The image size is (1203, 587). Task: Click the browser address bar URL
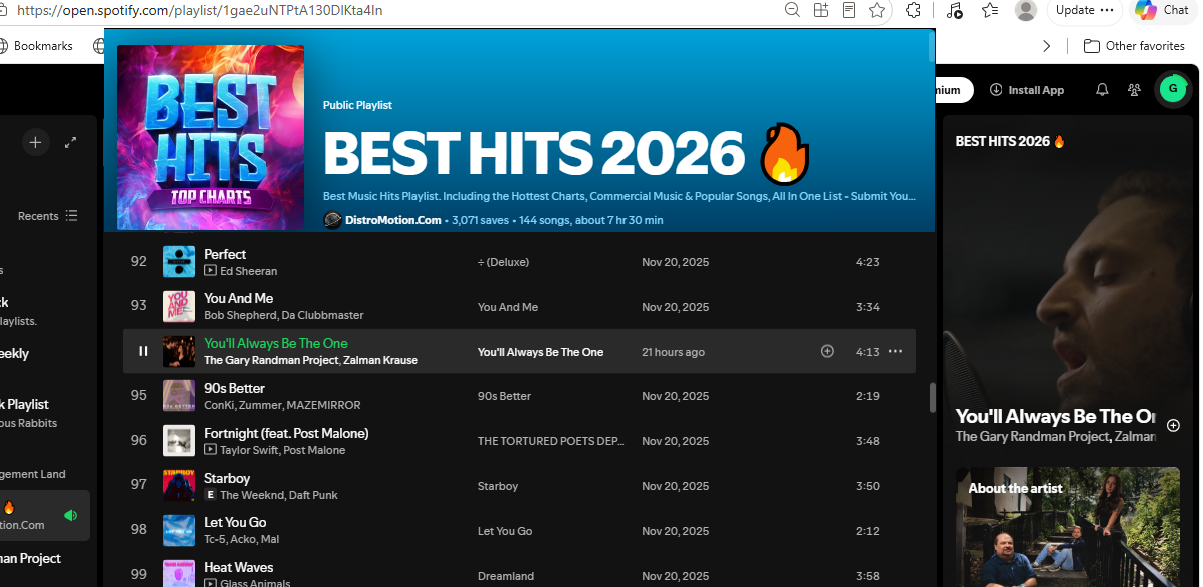(200, 10)
